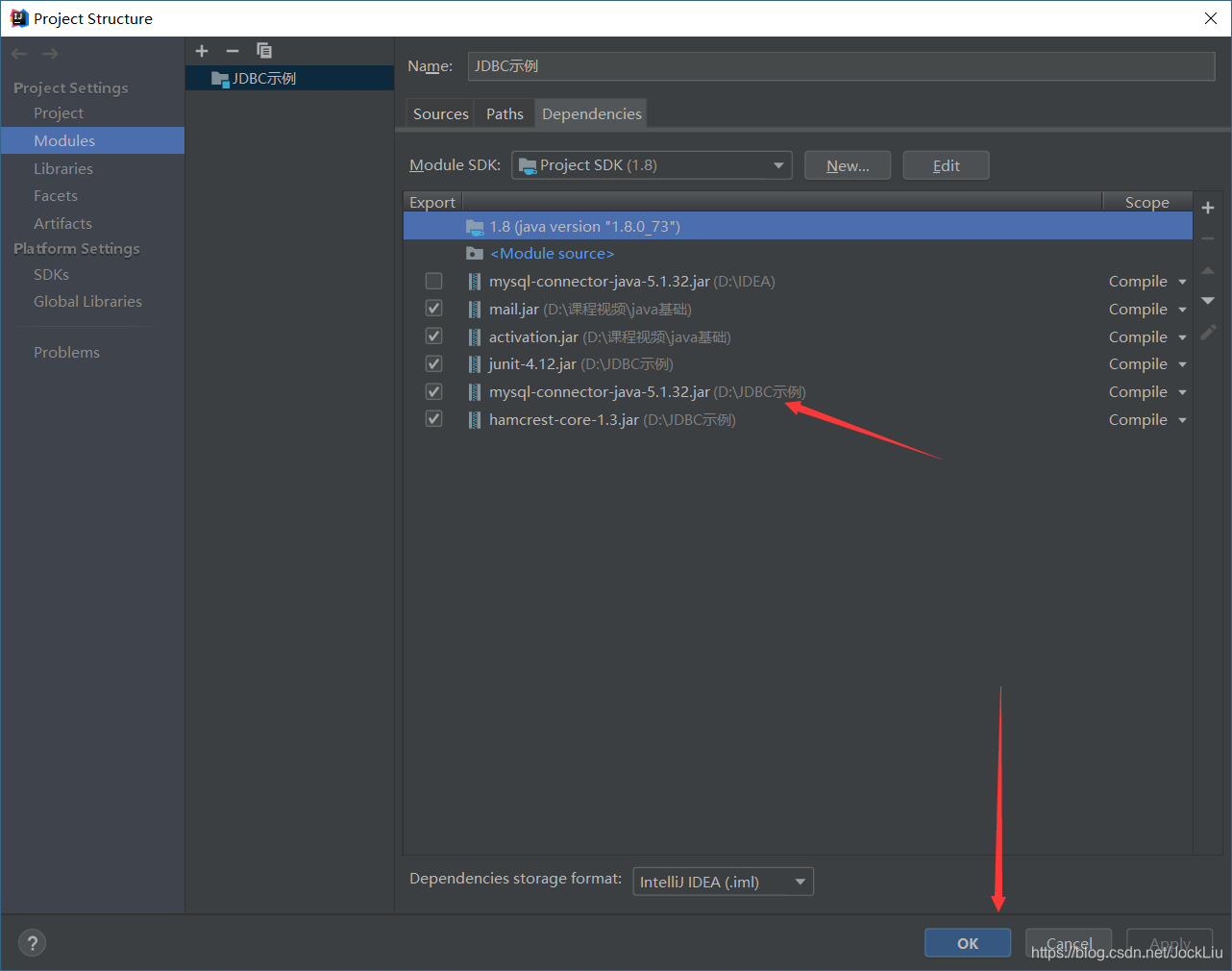Toggle export for mysql-connector jar in D:\JDBC示例

(x=434, y=392)
